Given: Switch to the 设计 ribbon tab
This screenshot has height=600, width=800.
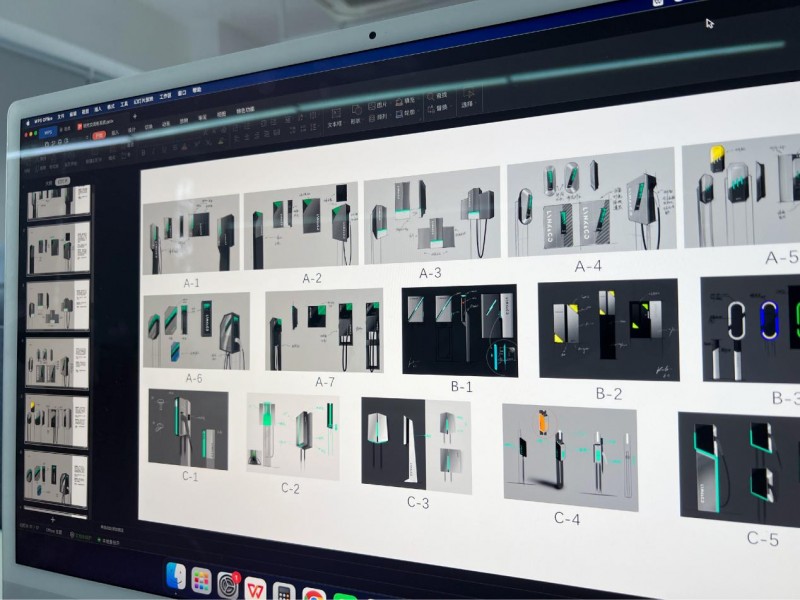Looking at the screenshot, I should (132, 130).
